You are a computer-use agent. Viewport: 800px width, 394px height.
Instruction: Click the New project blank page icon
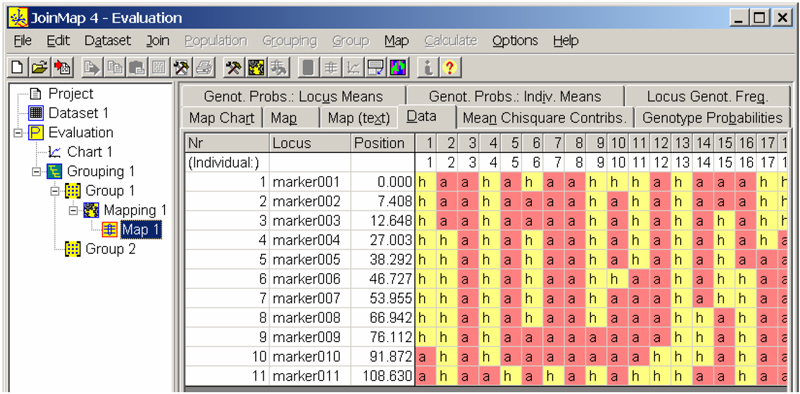point(17,67)
